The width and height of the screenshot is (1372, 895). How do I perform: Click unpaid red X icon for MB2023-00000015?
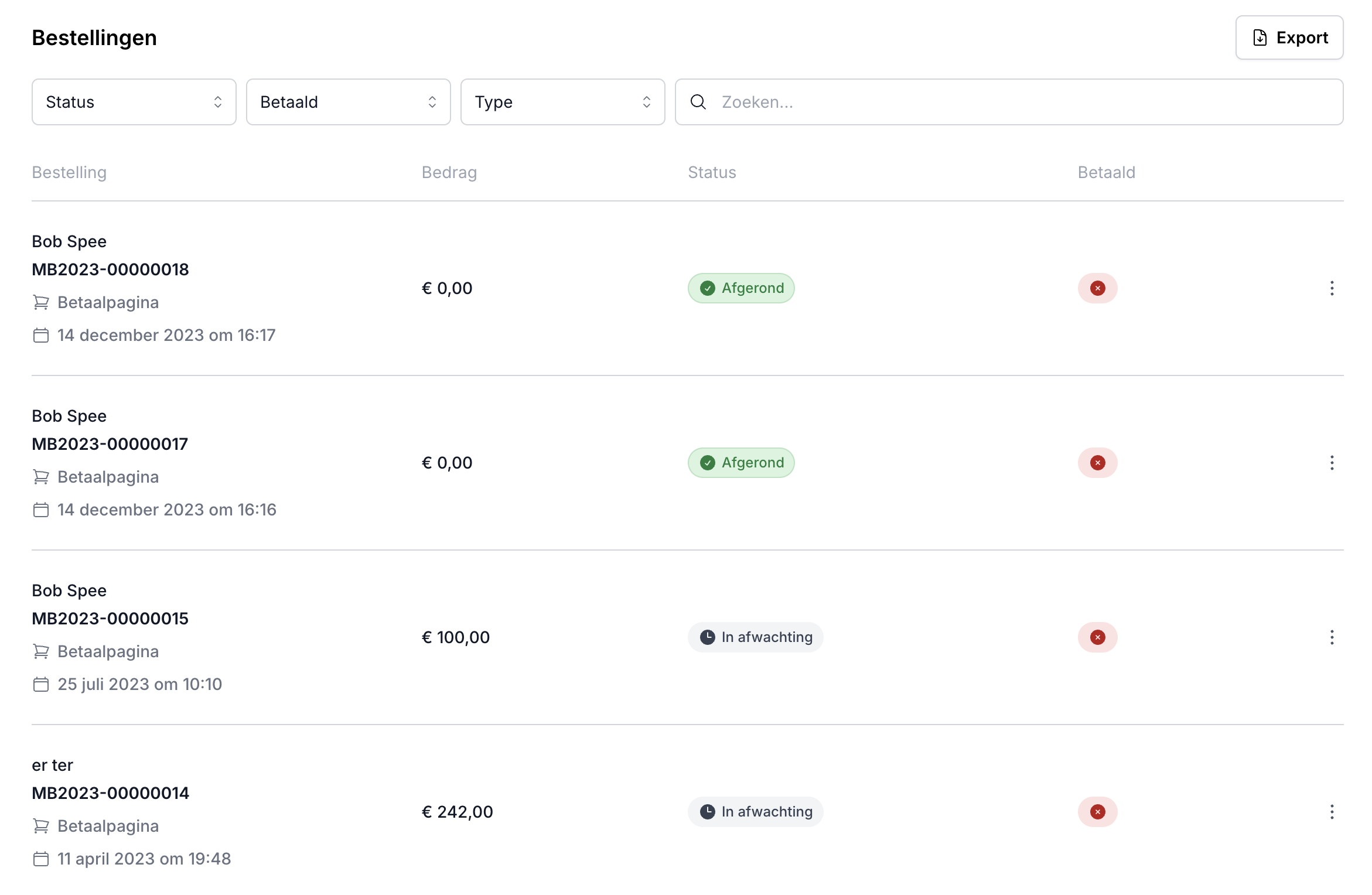[1097, 637]
